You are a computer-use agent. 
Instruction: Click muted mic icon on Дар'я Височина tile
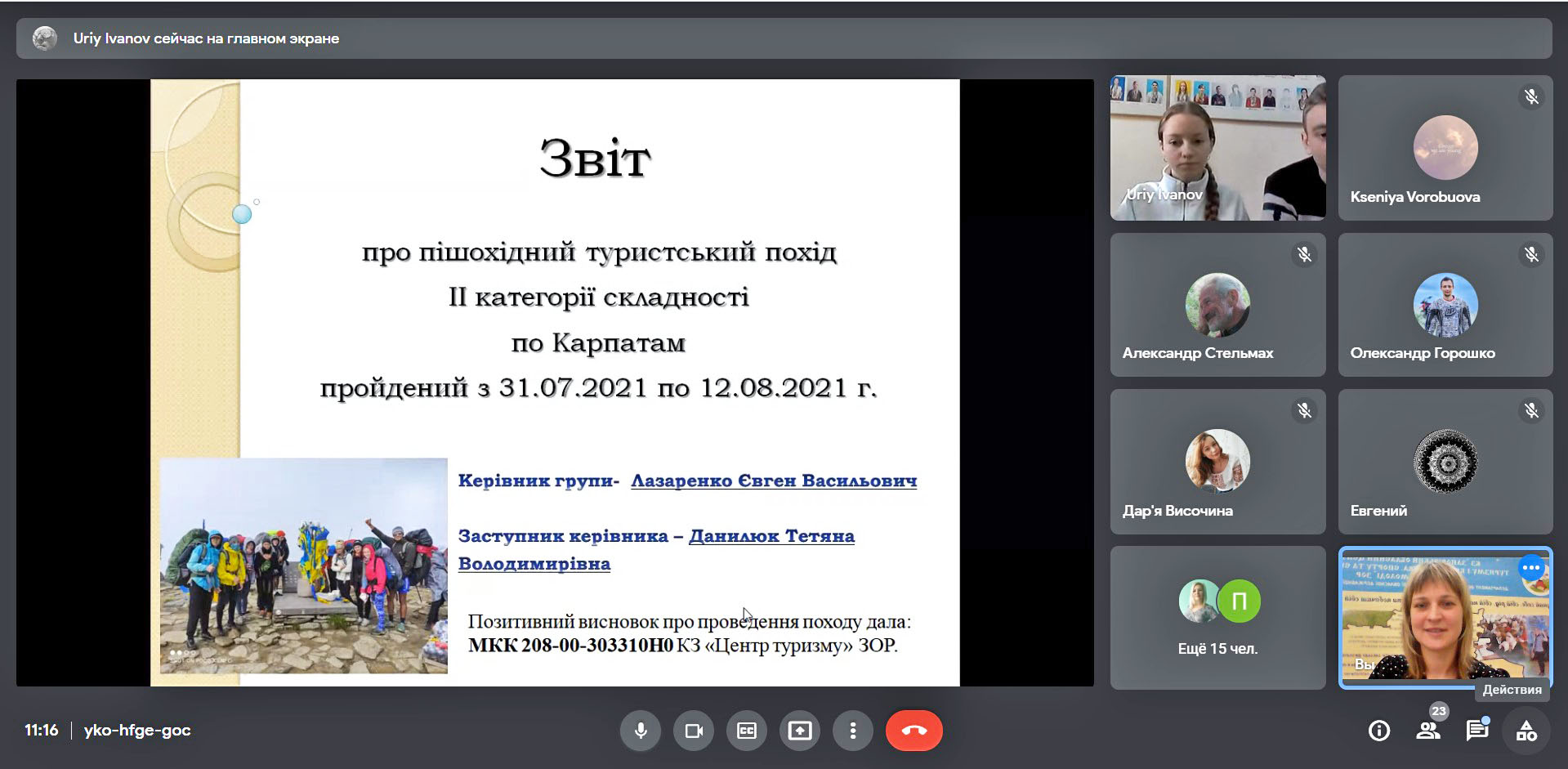coord(1304,410)
